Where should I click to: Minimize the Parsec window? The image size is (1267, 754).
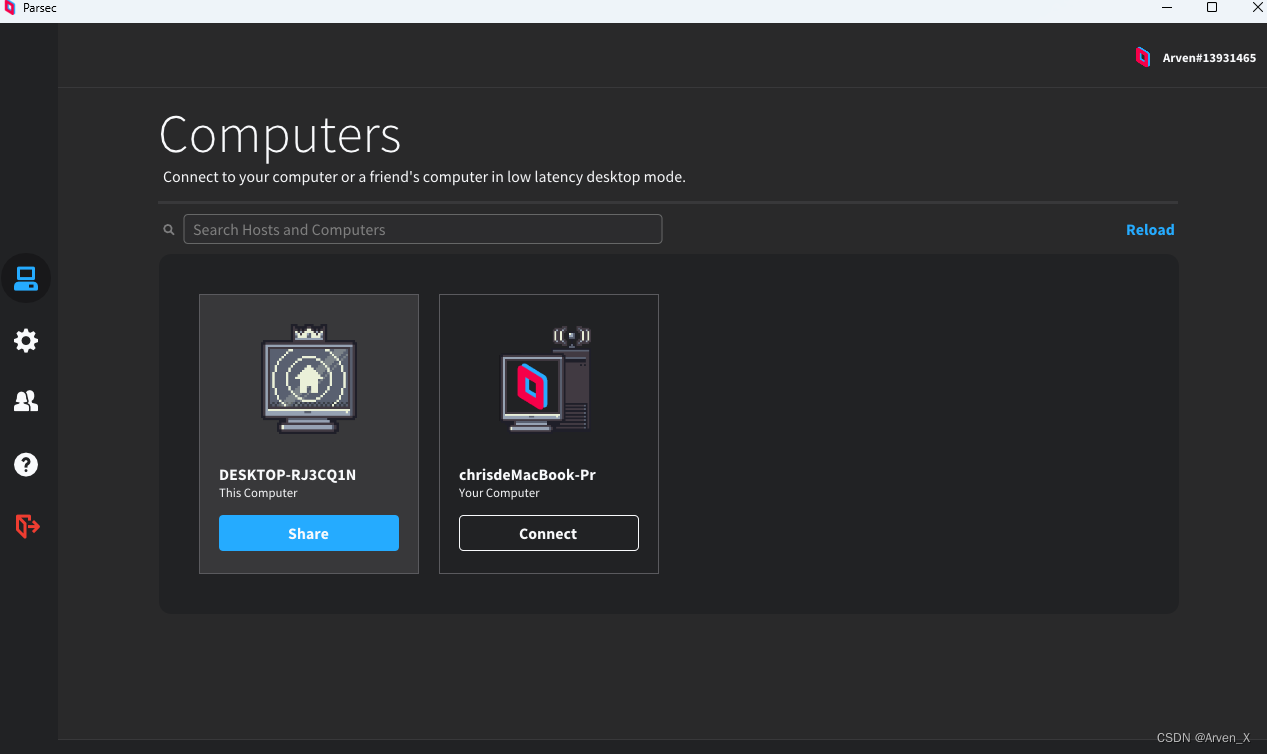(1166, 8)
